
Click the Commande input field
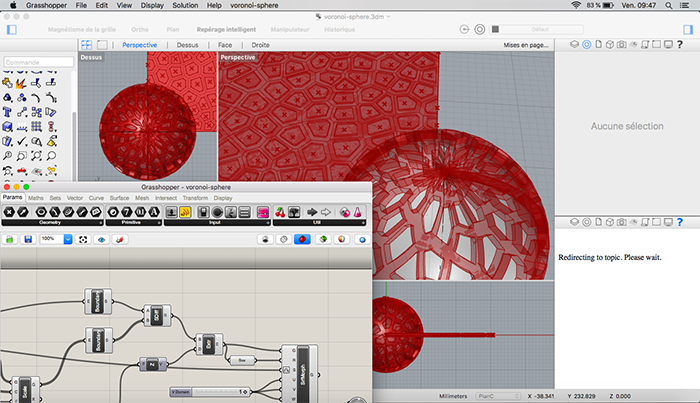pyautogui.click(x=39, y=62)
